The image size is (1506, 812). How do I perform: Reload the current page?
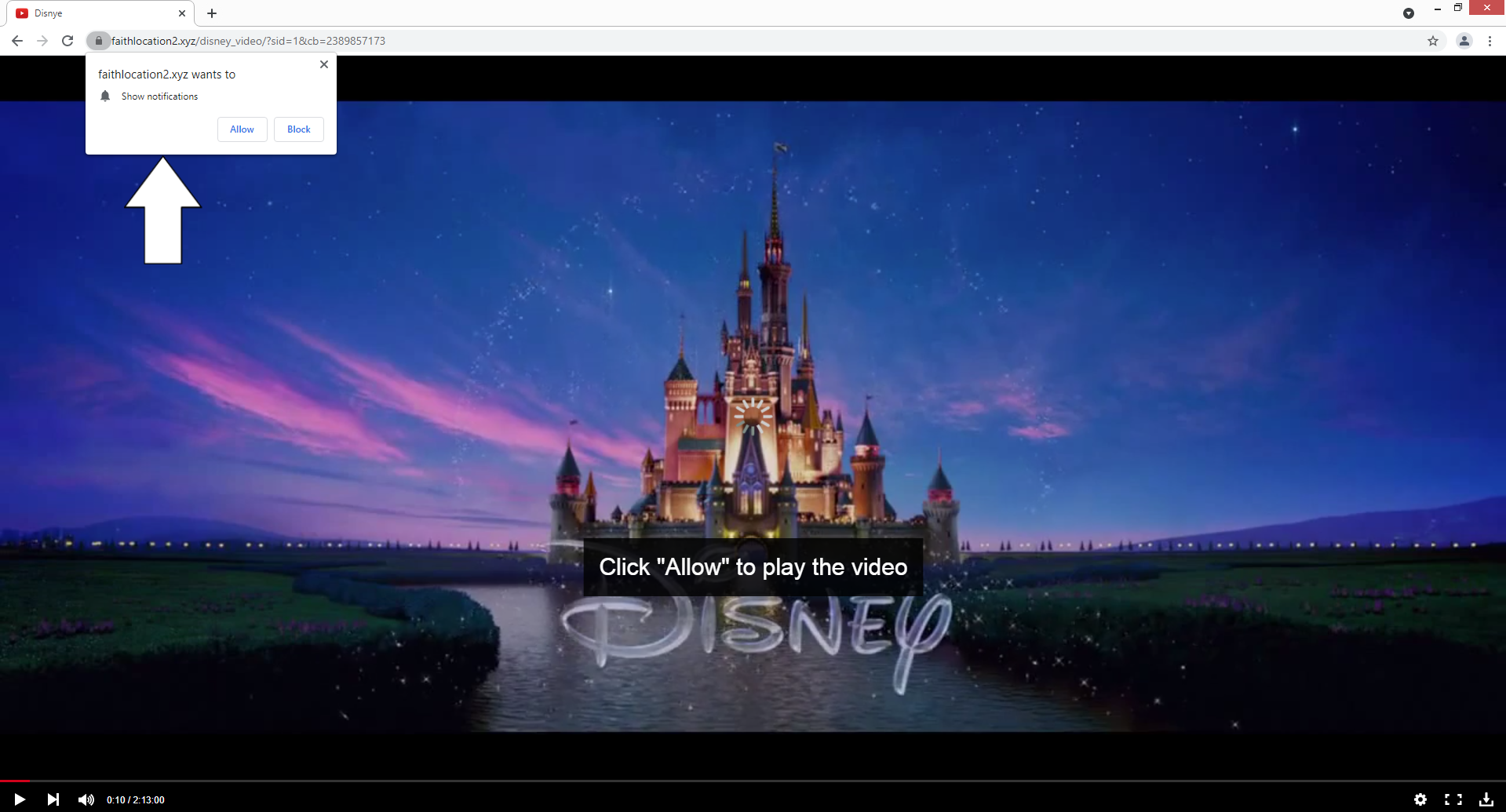click(x=67, y=41)
